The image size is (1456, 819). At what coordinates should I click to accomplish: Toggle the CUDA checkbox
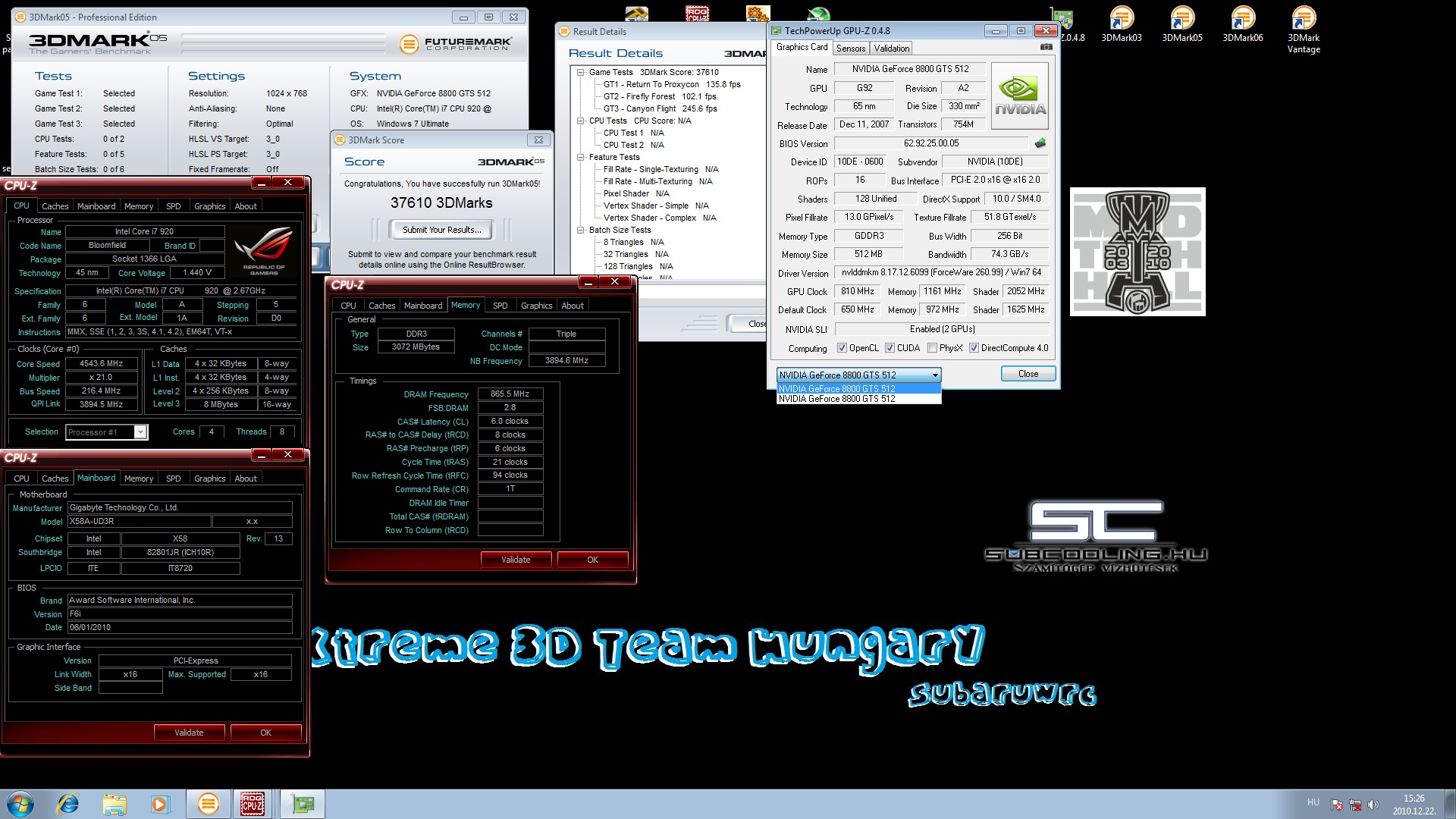tap(890, 348)
